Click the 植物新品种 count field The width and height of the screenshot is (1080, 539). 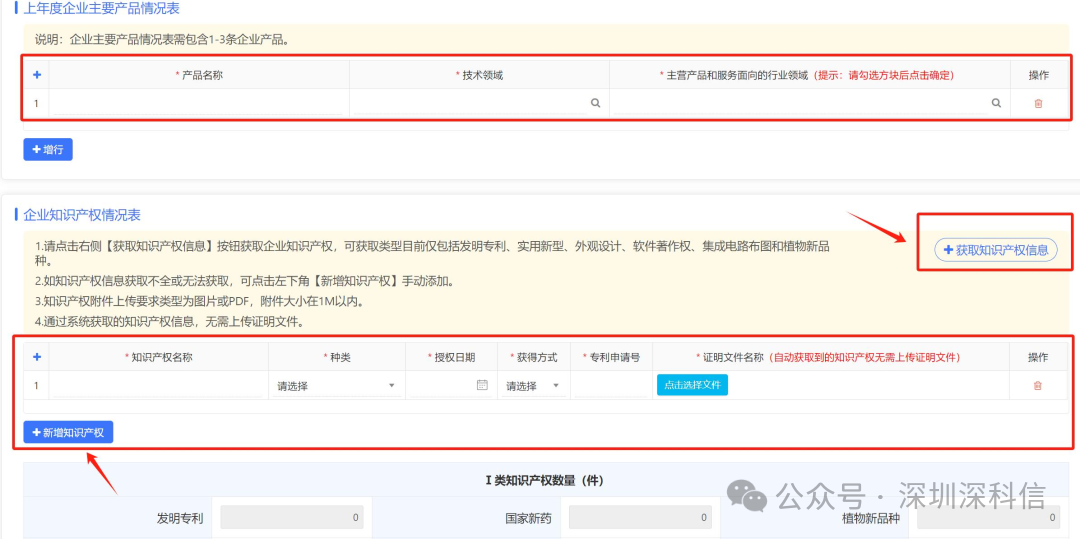988,517
